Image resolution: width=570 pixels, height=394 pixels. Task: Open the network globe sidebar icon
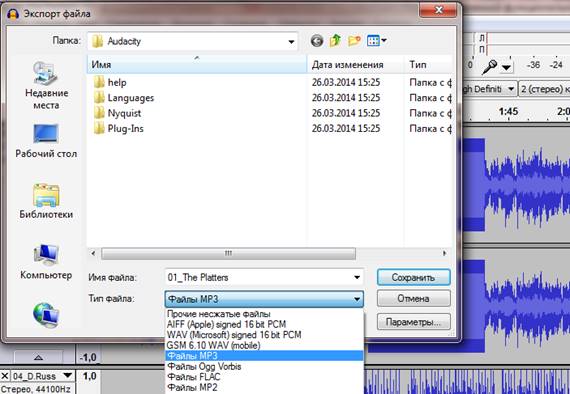(x=46, y=315)
